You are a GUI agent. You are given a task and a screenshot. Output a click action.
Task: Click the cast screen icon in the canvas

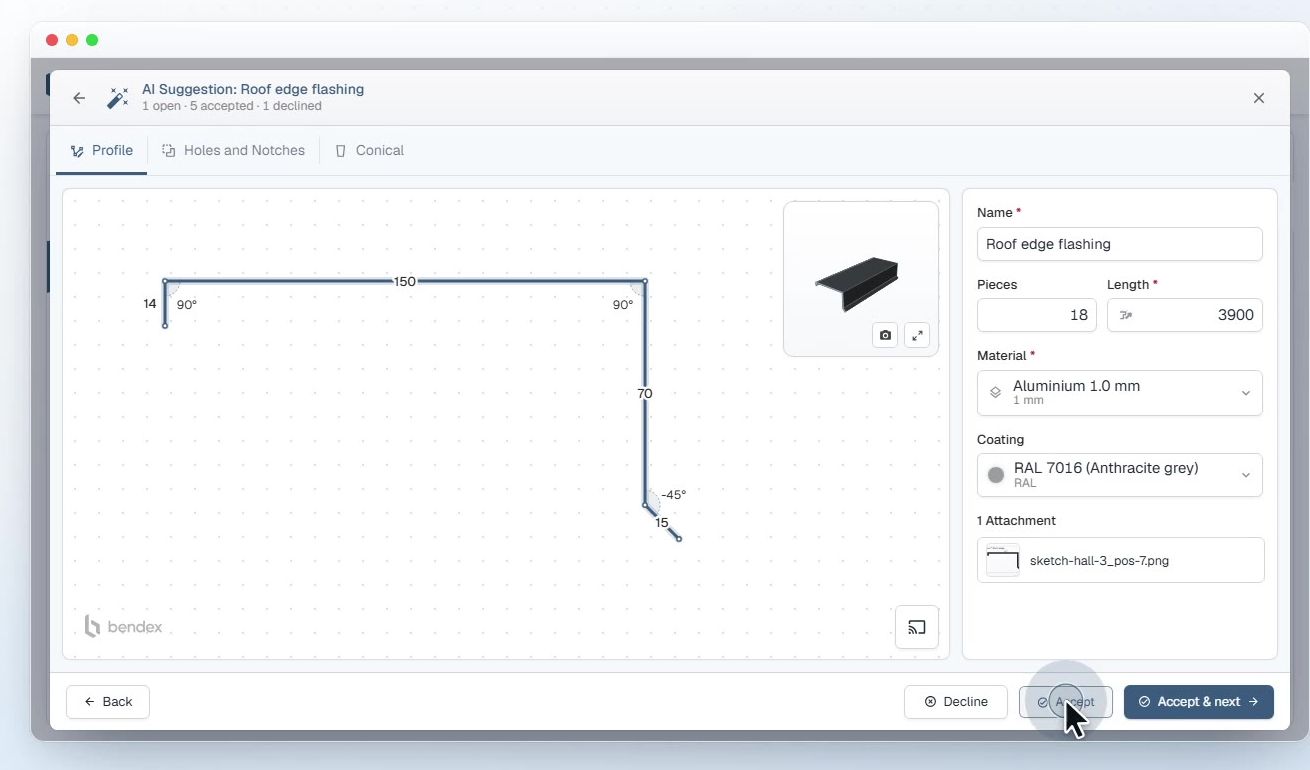coord(917,627)
